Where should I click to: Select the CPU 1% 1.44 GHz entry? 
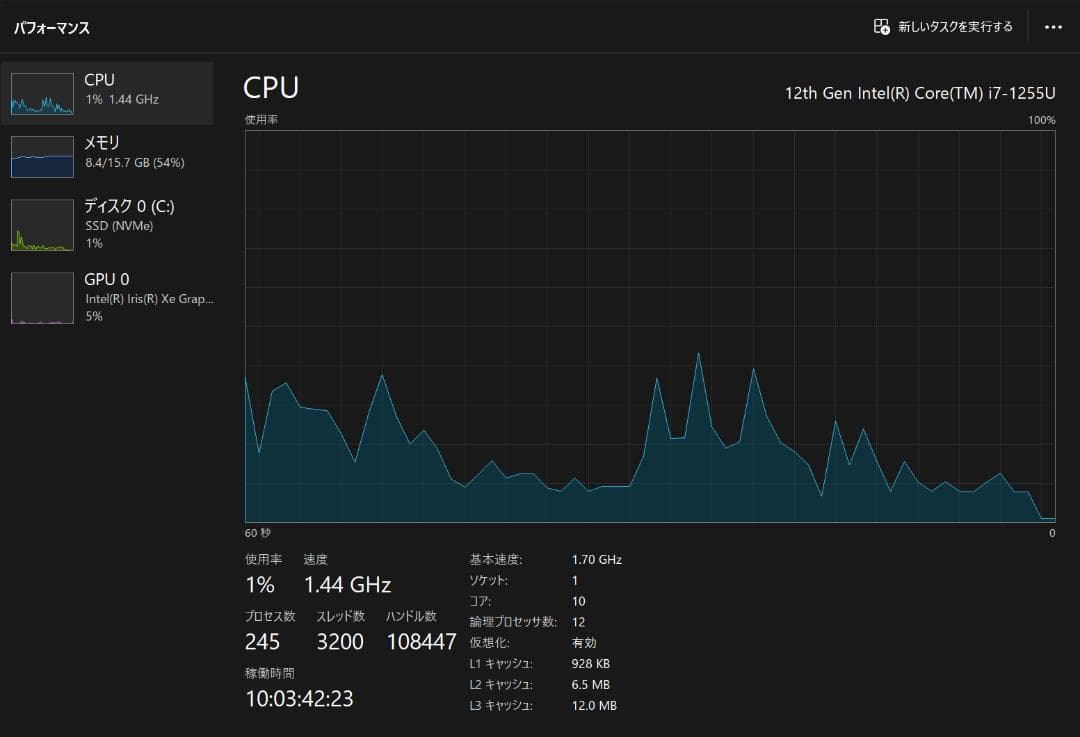pyautogui.click(x=121, y=89)
